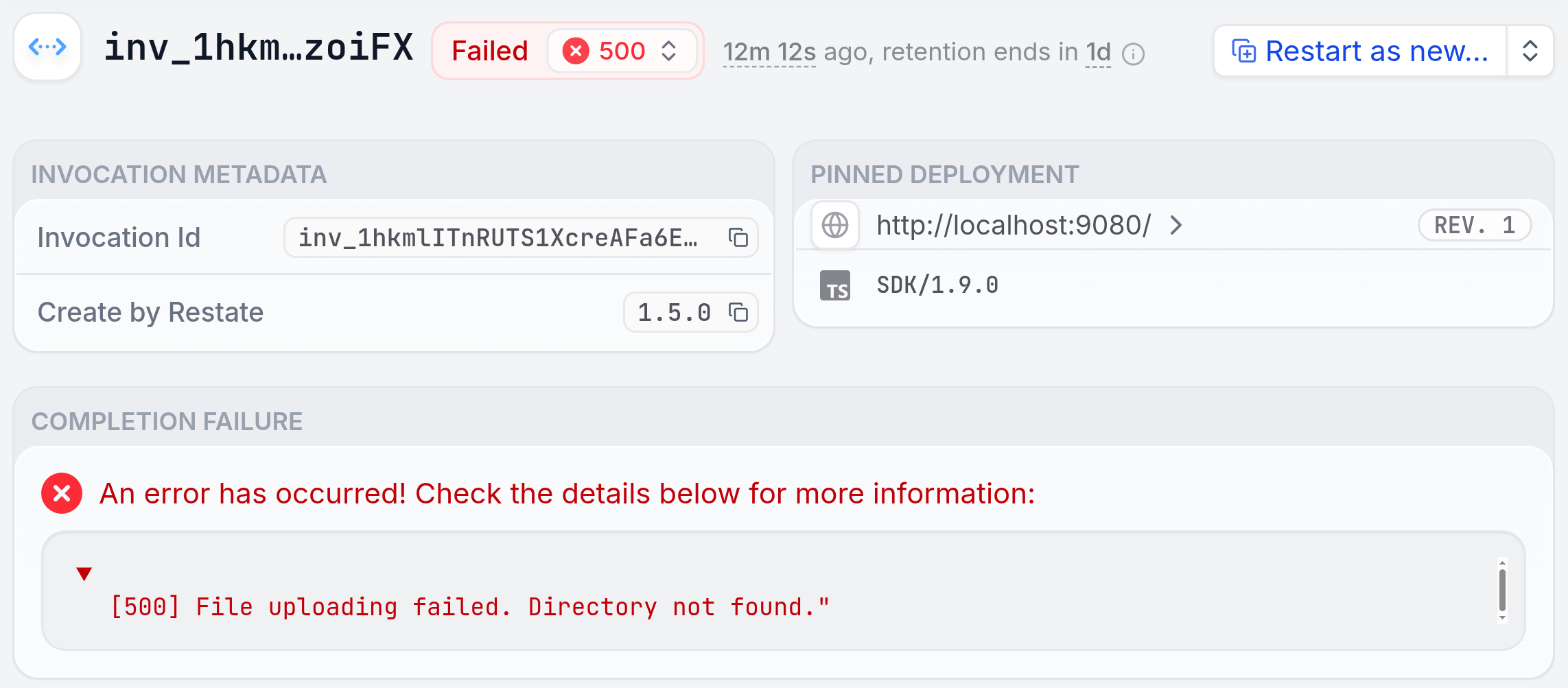Click the truncated Invocation Id field
1568x688 pixels.
tap(498, 237)
